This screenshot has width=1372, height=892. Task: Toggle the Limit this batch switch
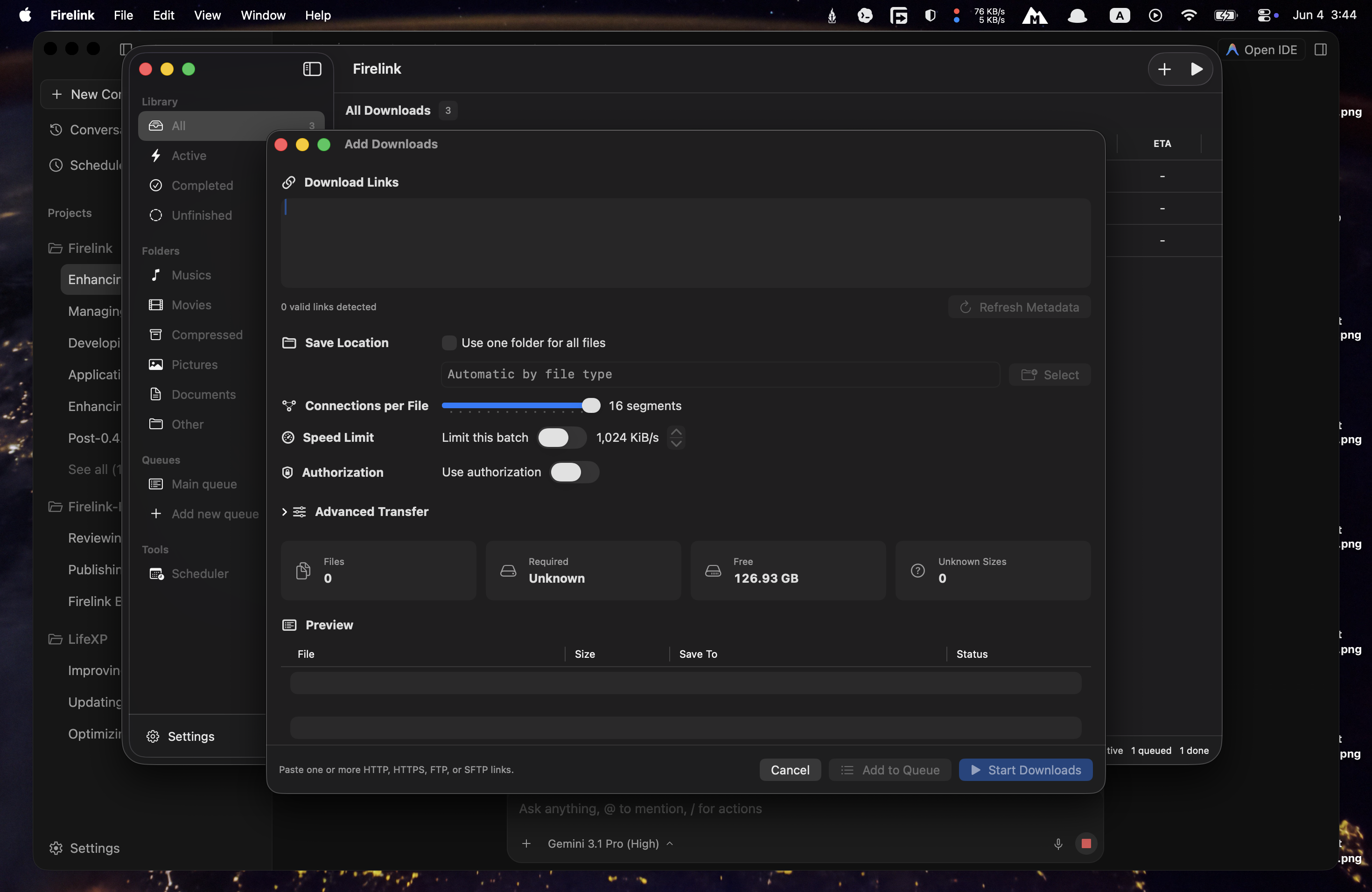tap(561, 437)
